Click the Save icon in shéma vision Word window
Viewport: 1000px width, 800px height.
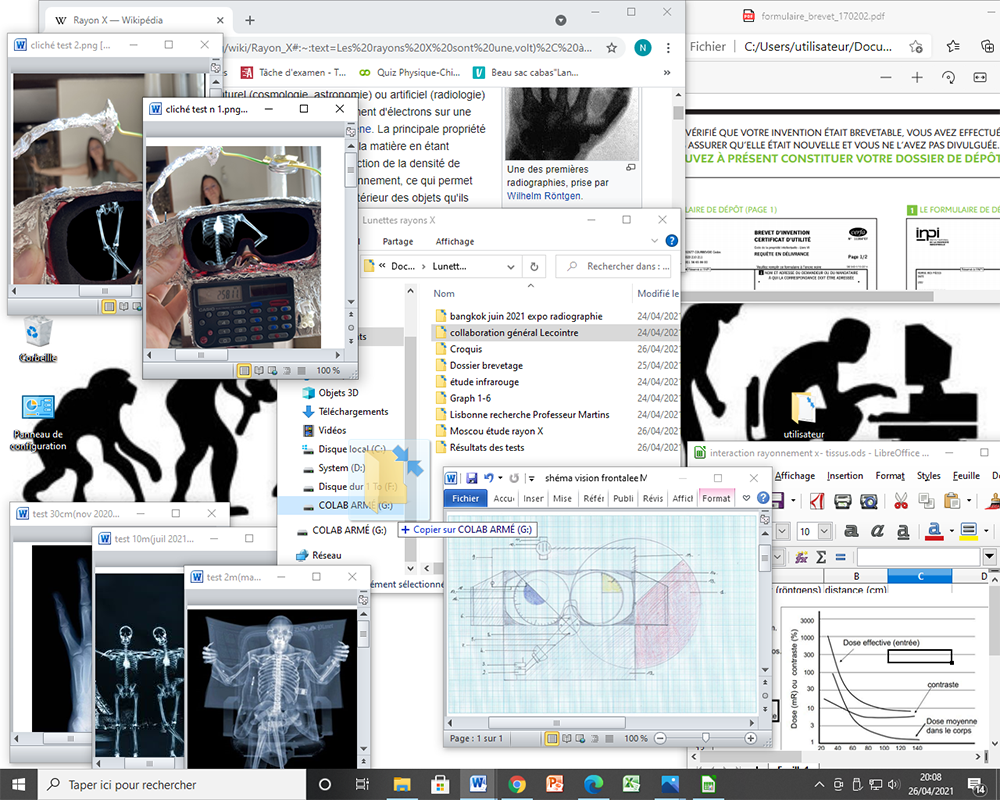pyautogui.click(x=471, y=478)
